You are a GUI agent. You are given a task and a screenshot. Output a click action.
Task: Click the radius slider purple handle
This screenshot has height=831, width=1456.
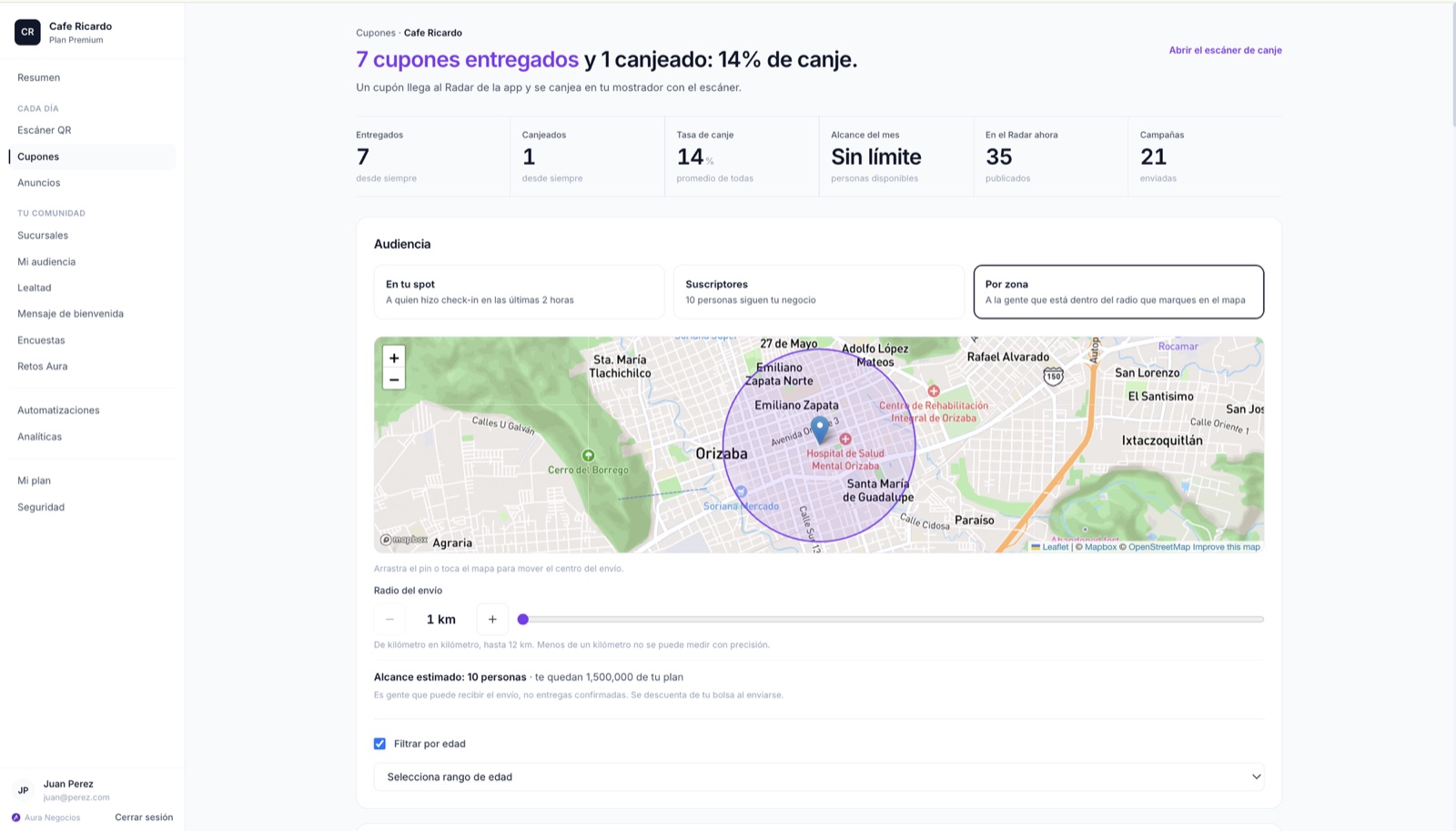(x=523, y=619)
